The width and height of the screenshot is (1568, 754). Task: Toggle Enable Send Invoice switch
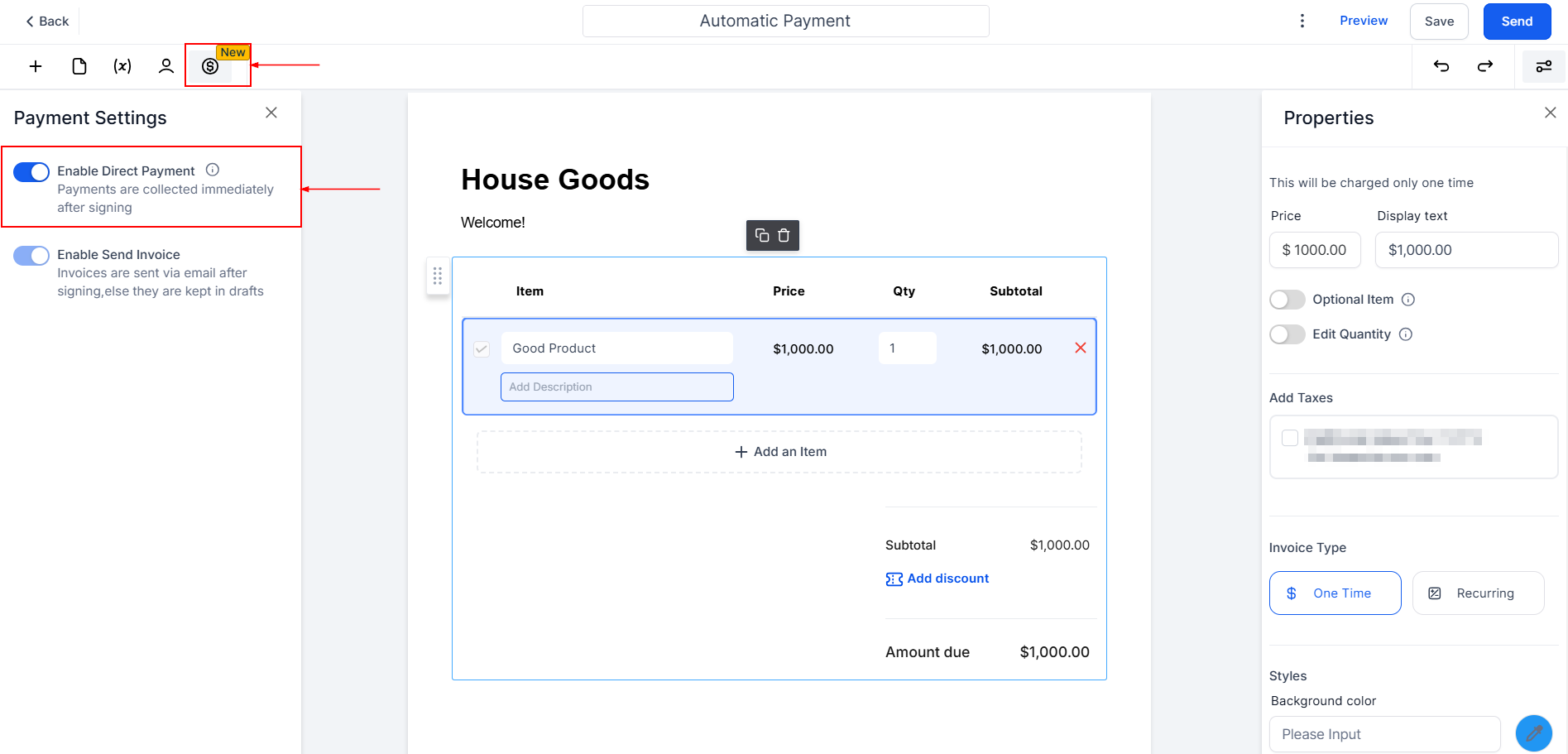[31, 256]
